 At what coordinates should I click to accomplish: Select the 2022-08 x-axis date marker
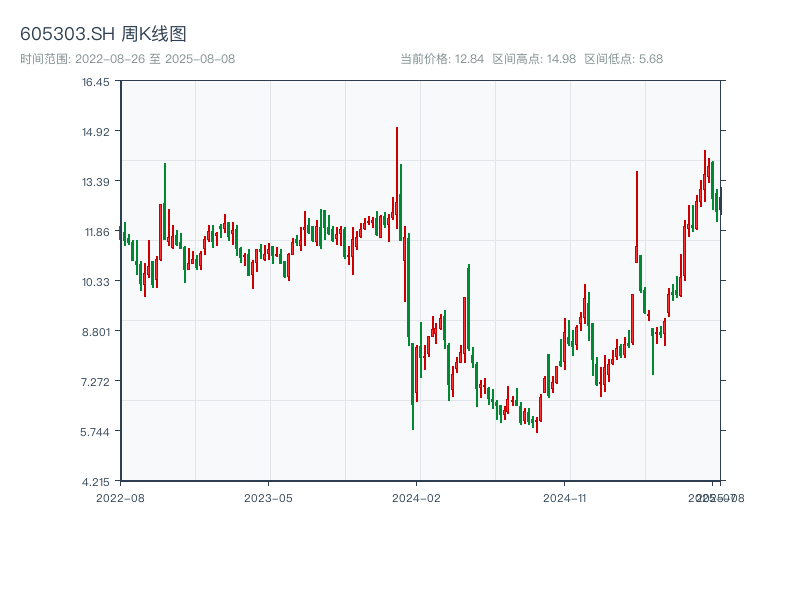120,497
